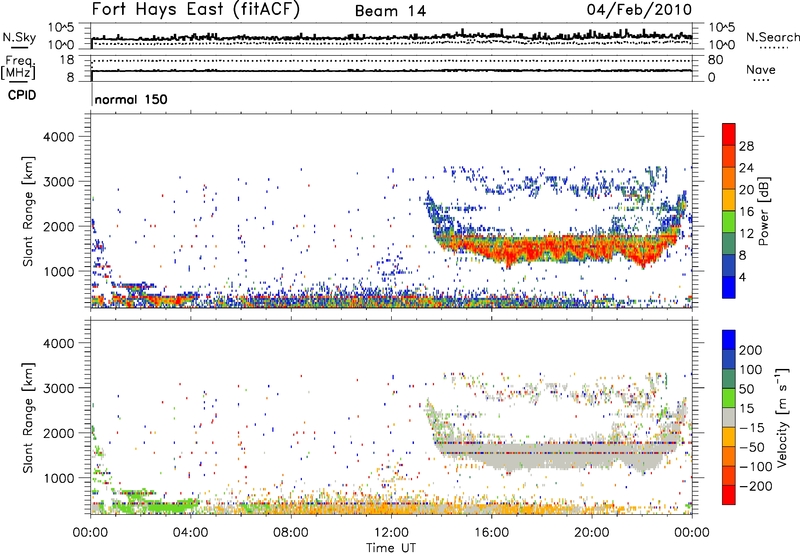Click the '04:00' time axis label
The image size is (800, 554).
191,533
